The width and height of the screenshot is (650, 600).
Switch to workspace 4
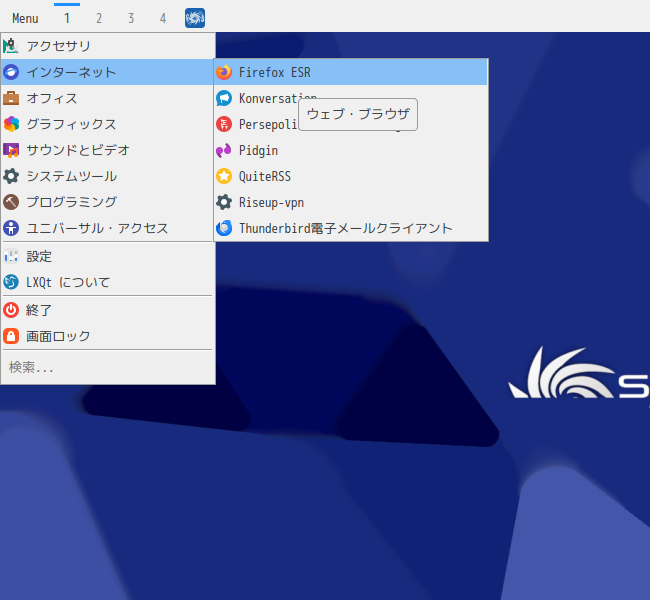coord(163,18)
